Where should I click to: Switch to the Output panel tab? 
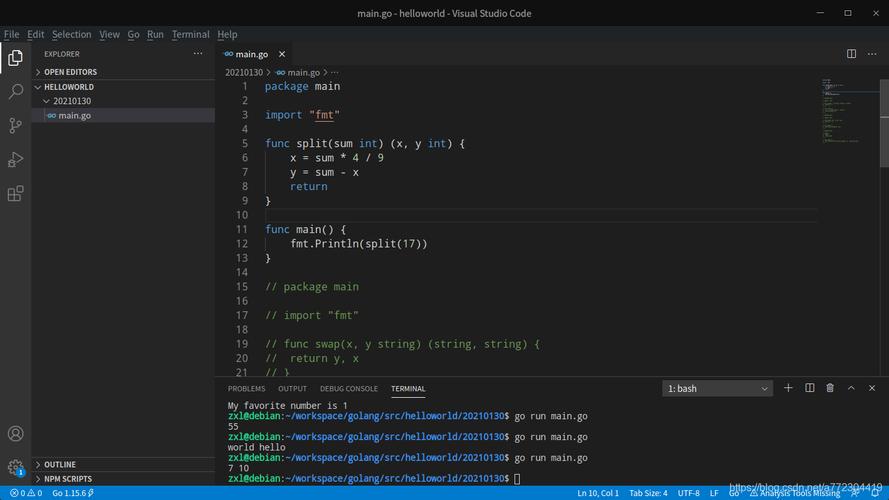(x=292, y=388)
